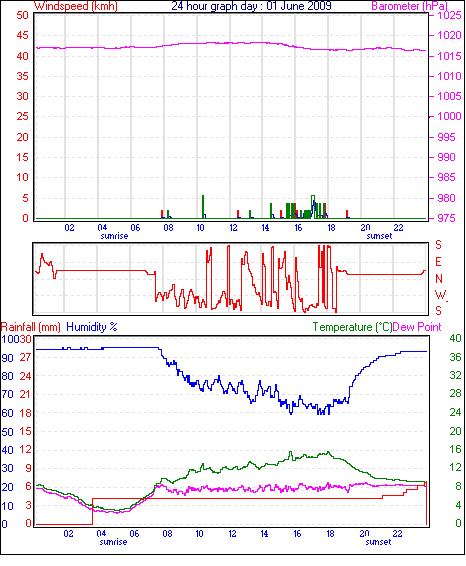Click the 27 rainfall axis value

25,357
